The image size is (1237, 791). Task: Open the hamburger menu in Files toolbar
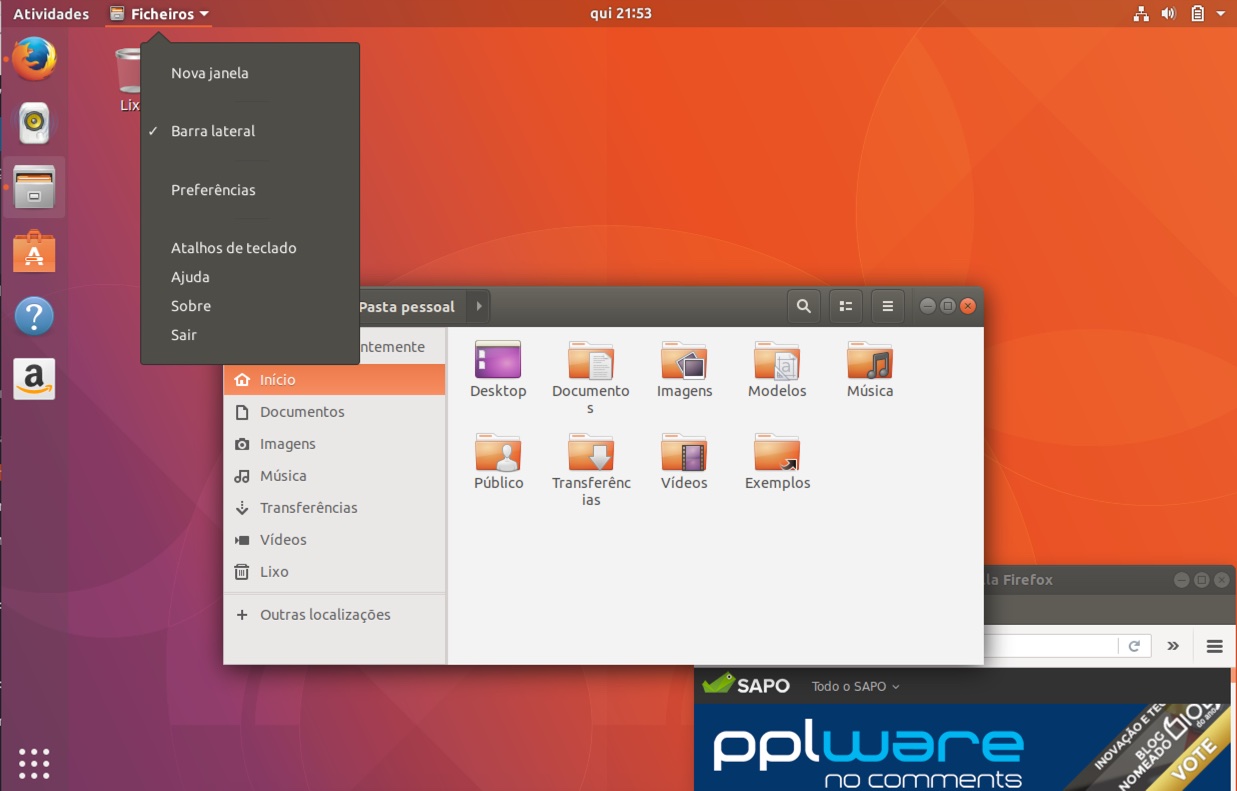[x=887, y=307]
